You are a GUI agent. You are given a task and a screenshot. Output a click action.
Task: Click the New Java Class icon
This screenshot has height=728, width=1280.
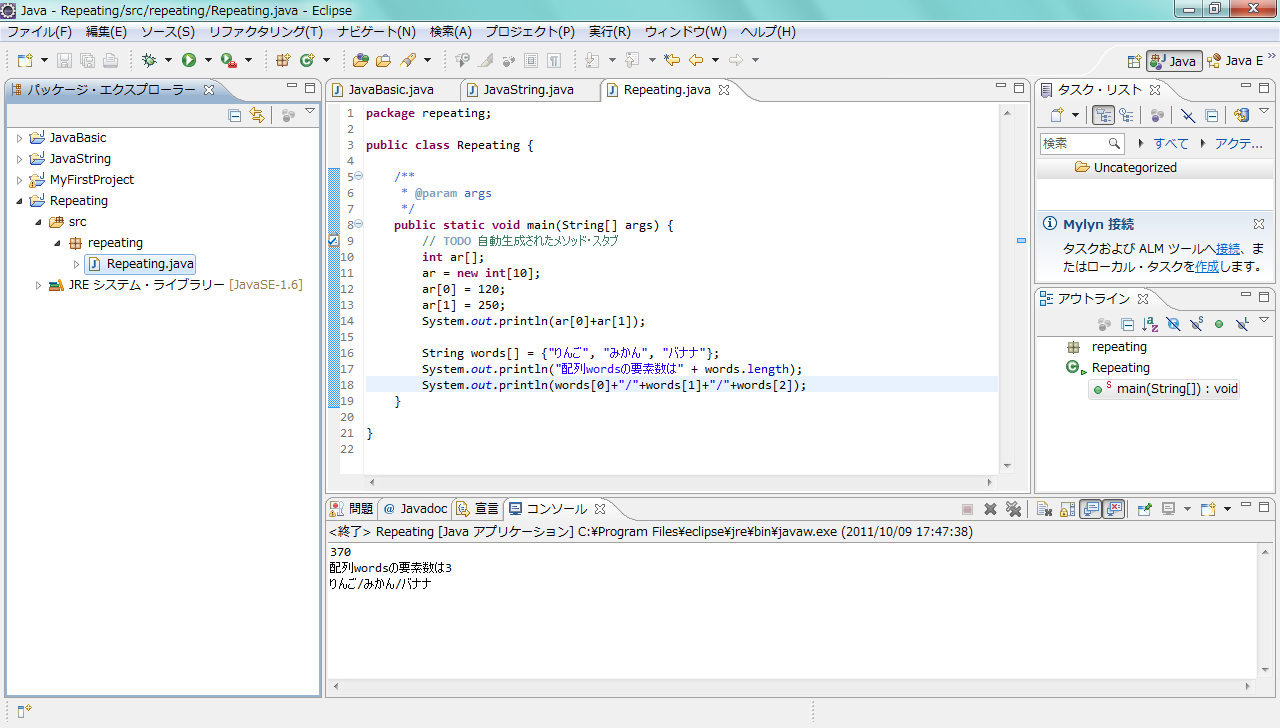pyautogui.click(x=308, y=60)
